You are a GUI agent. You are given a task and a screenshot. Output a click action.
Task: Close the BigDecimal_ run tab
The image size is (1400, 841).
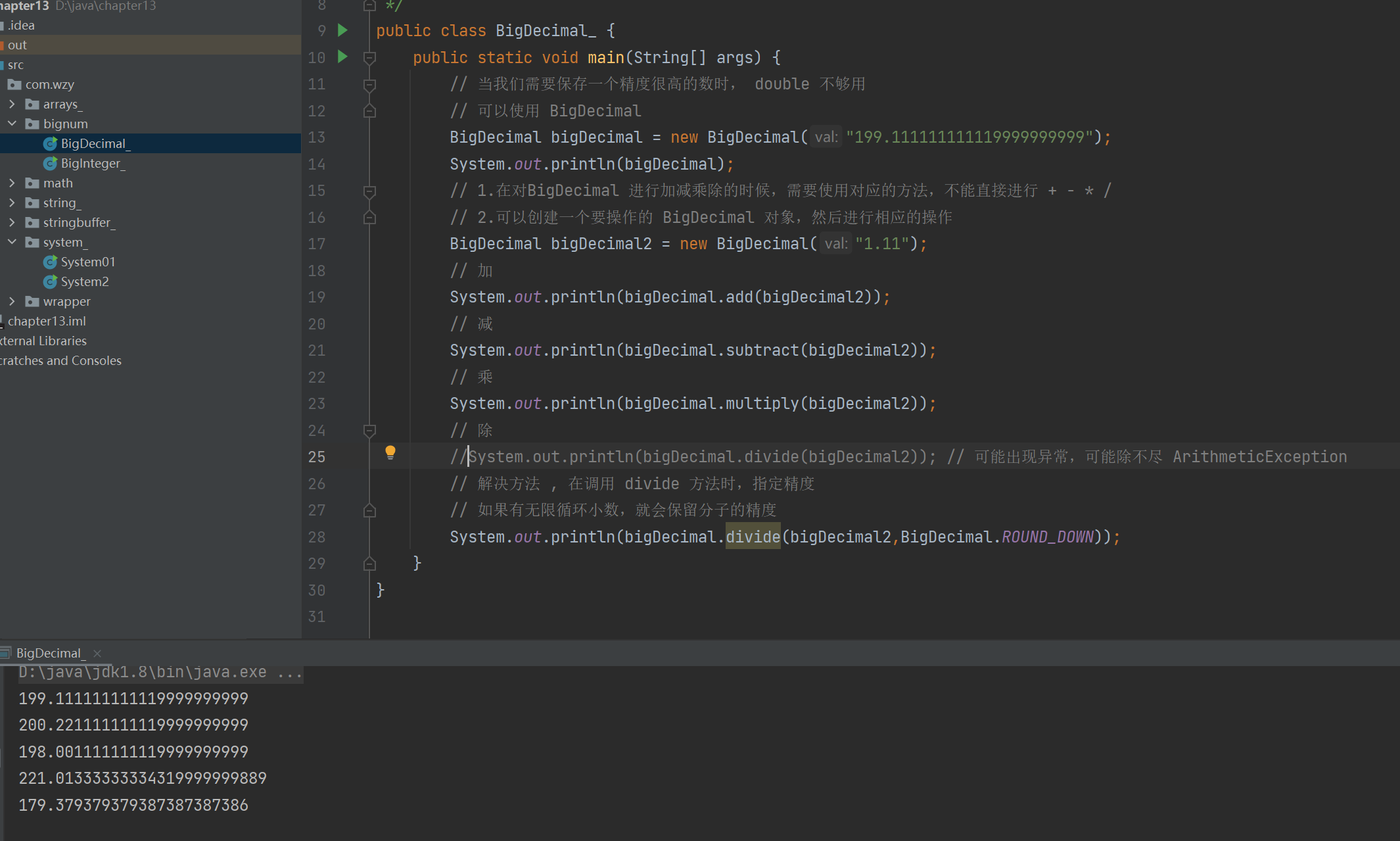coord(97,653)
